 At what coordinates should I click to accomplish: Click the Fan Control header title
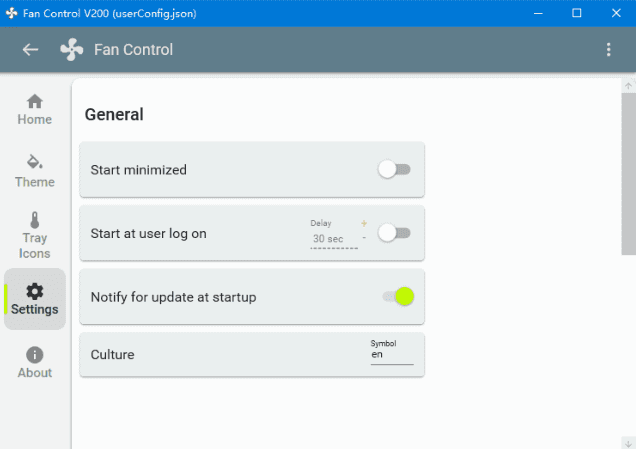[x=133, y=50]
